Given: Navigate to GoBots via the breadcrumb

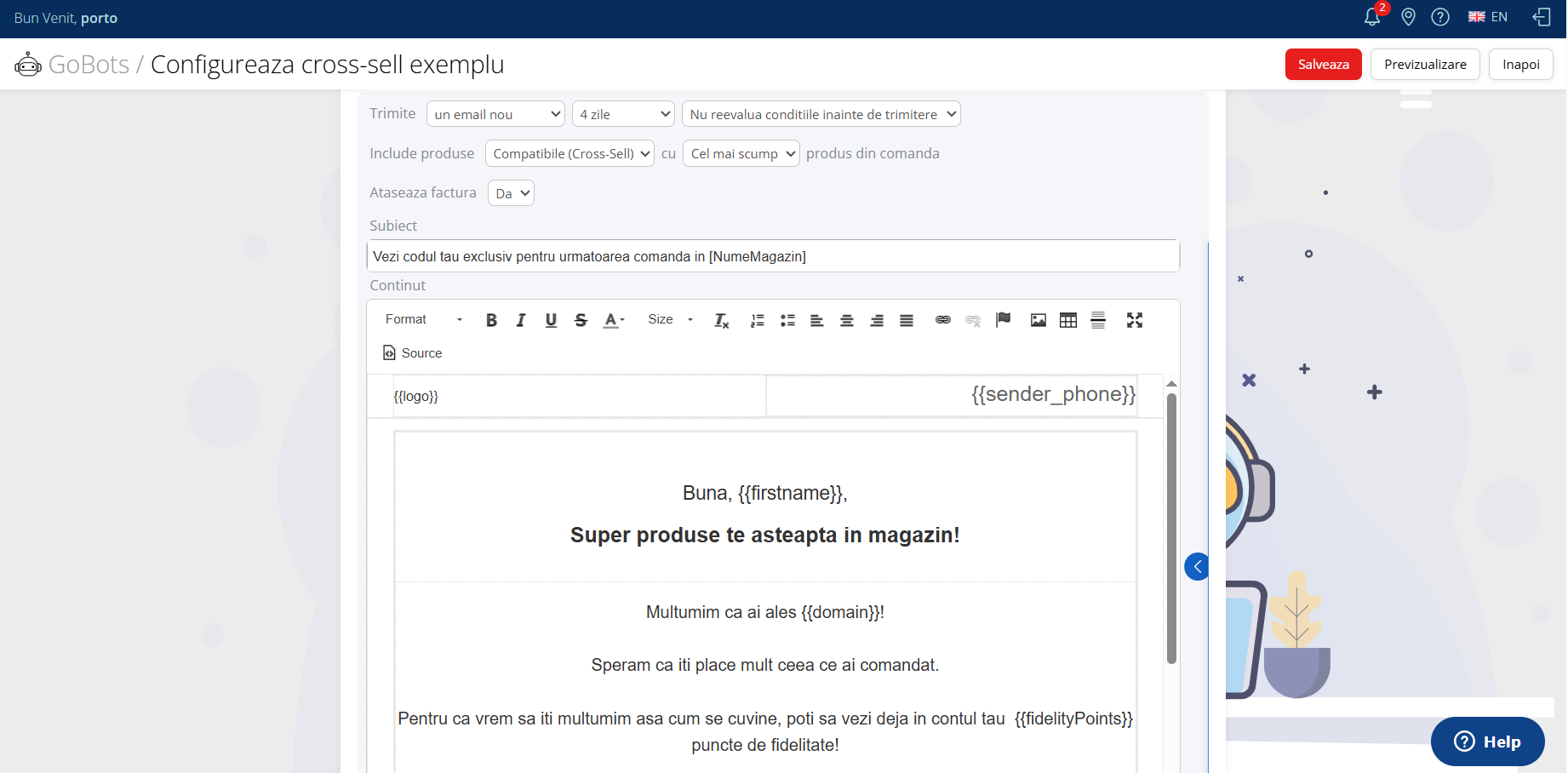Looking at the screenshot, I should tap(89, 64).
